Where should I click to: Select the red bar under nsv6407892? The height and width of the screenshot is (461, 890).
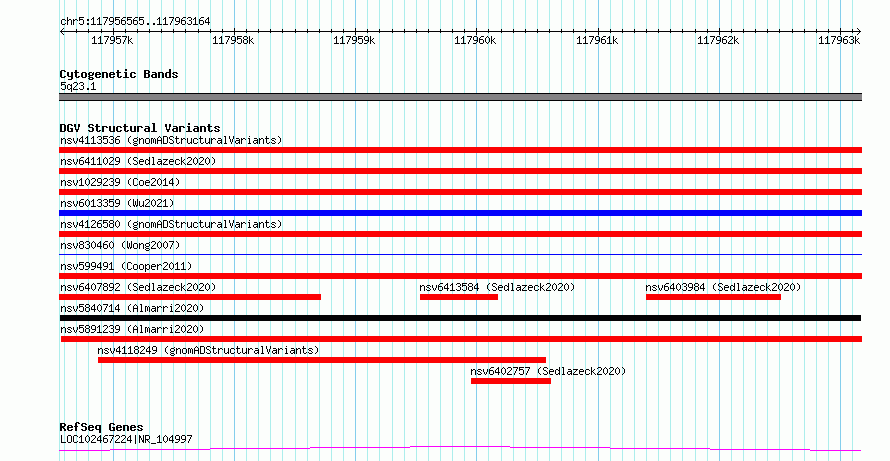[190, 297]
